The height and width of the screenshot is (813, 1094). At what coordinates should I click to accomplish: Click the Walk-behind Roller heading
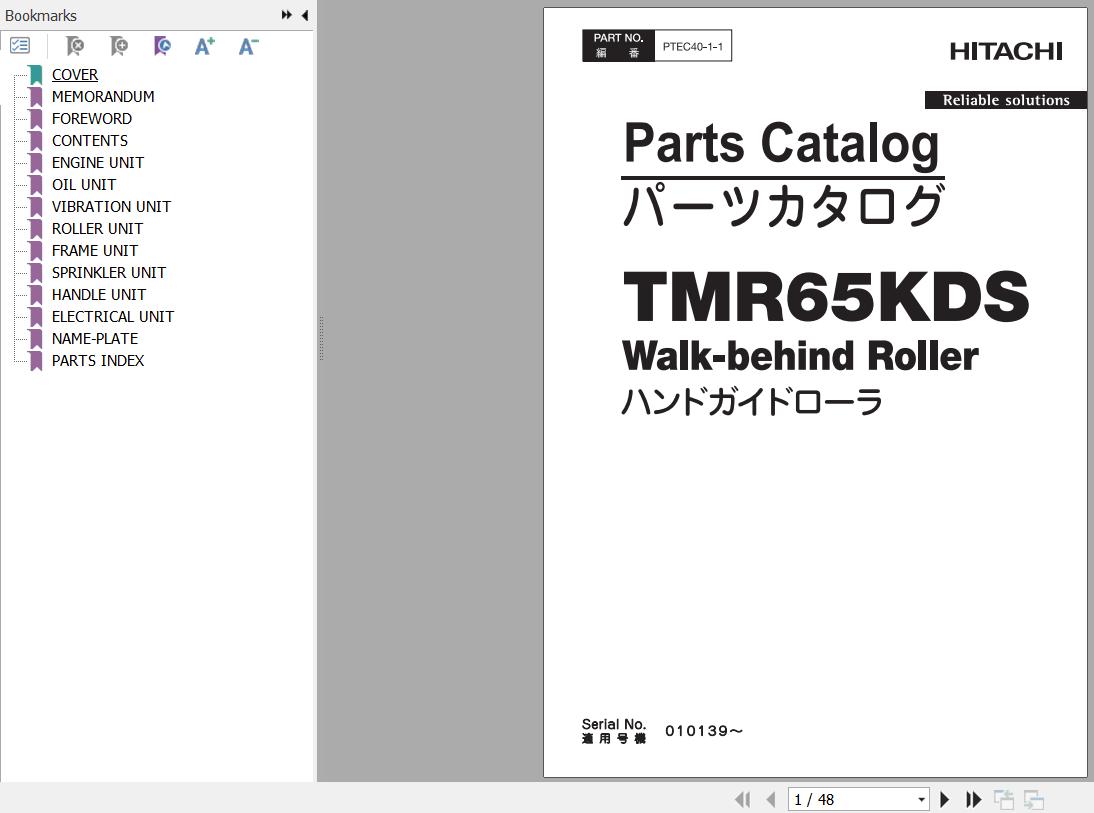pos(800,356)
